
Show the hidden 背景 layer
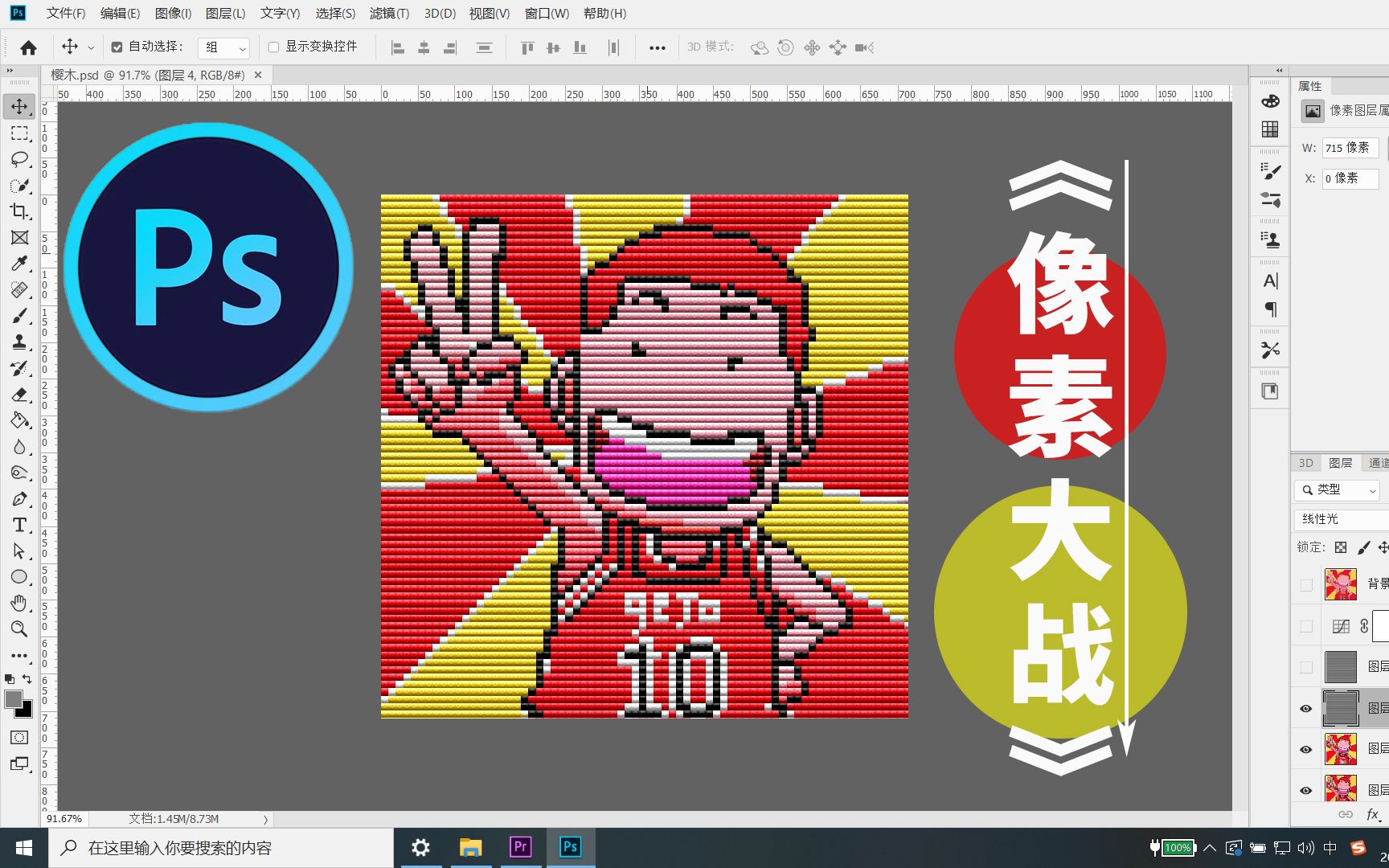1306,584
